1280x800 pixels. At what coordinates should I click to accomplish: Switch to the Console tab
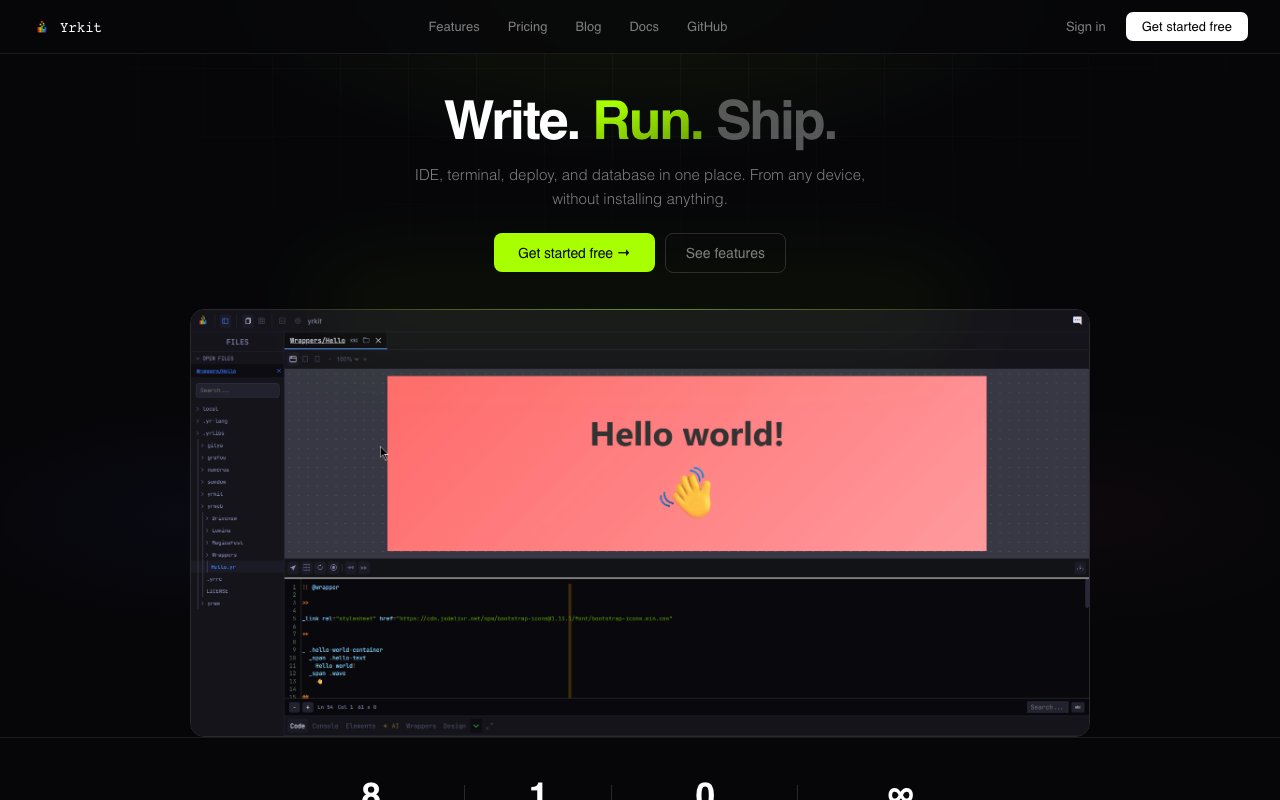point(325,726)
